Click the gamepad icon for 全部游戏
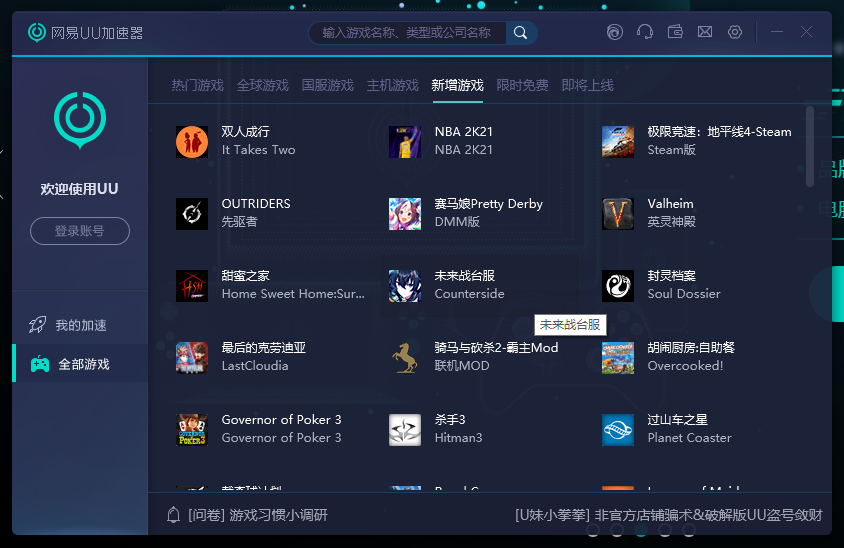844x548 pixels. click(x=40, y=364)
